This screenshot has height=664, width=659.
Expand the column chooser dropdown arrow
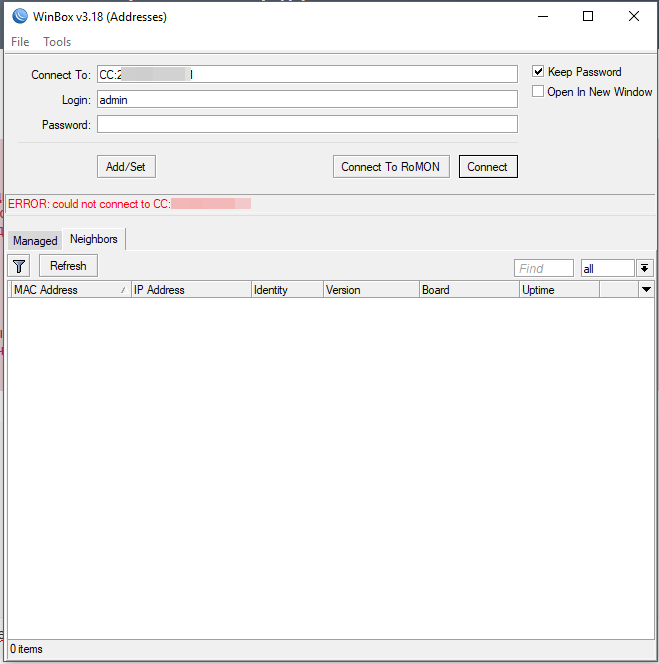click(646, 290)
